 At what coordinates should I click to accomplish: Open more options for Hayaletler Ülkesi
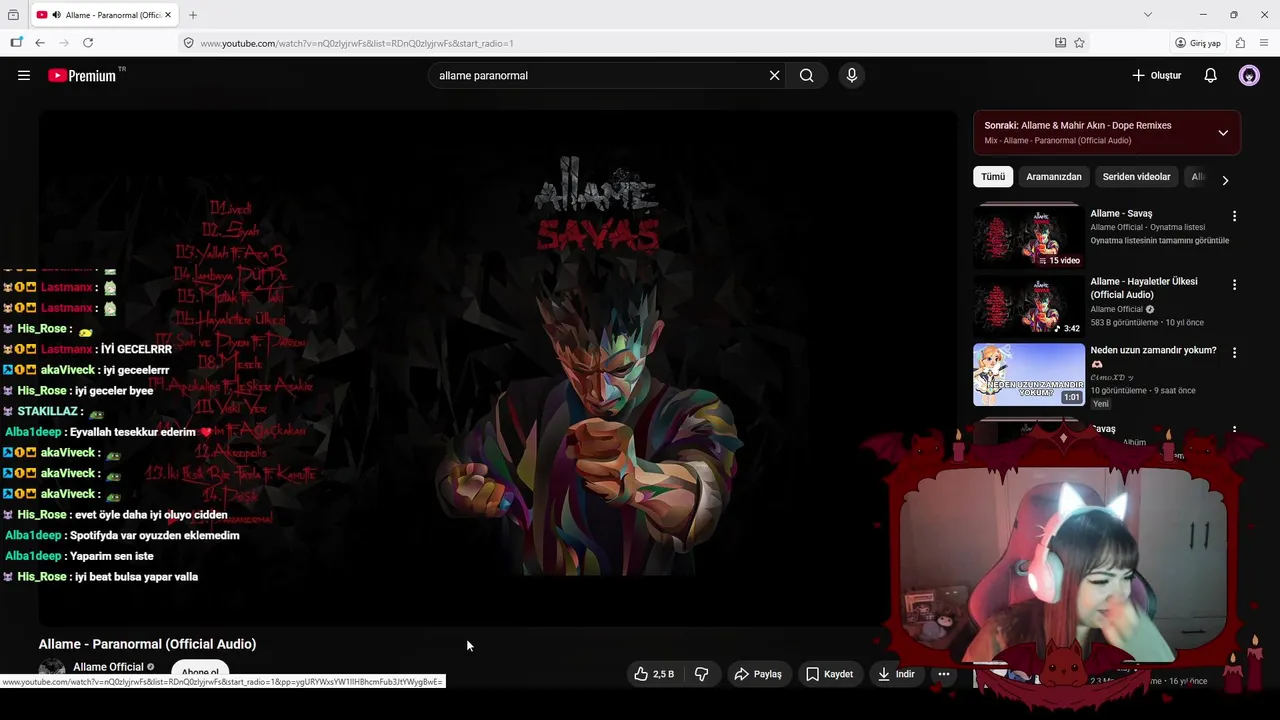pyautogui.click(x=1234, y=285)
